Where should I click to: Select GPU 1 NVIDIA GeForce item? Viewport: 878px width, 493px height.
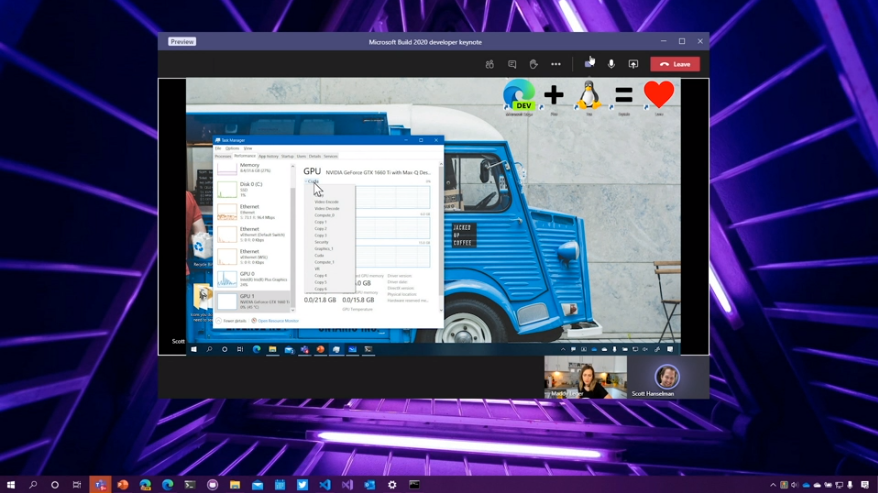tap(253, 301)
